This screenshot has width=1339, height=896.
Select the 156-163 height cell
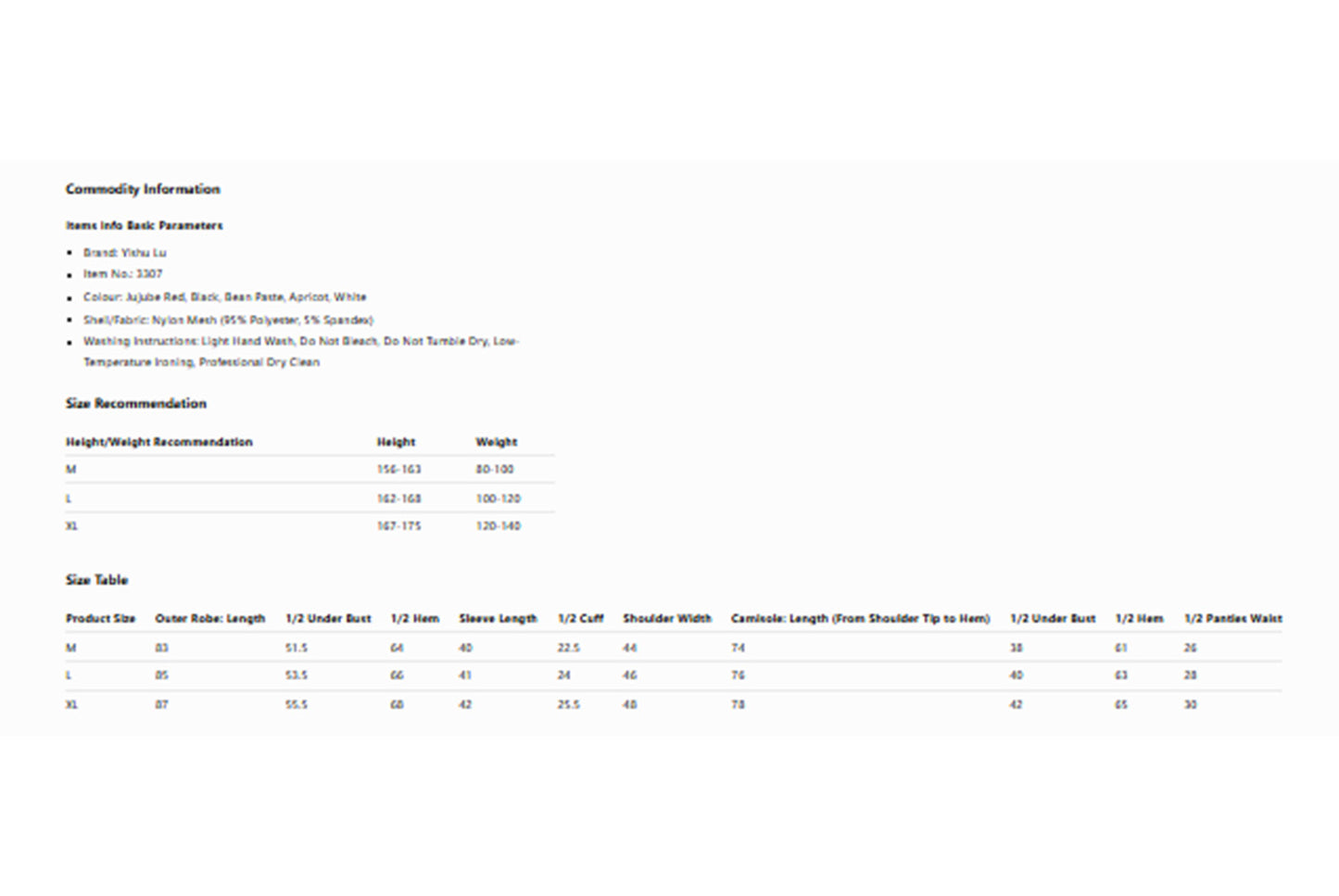point(398,470)
